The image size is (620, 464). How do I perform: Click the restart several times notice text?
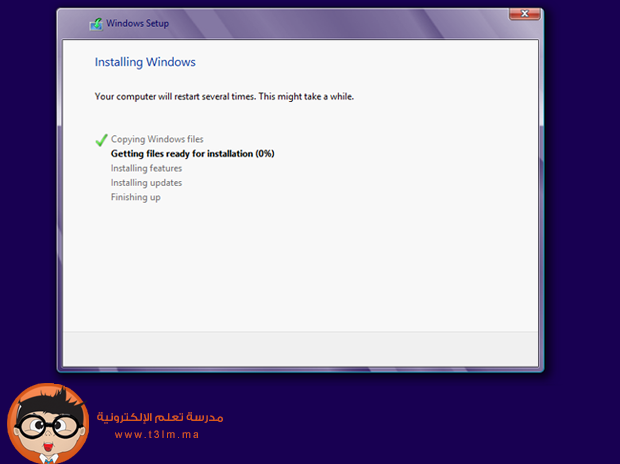224,97
